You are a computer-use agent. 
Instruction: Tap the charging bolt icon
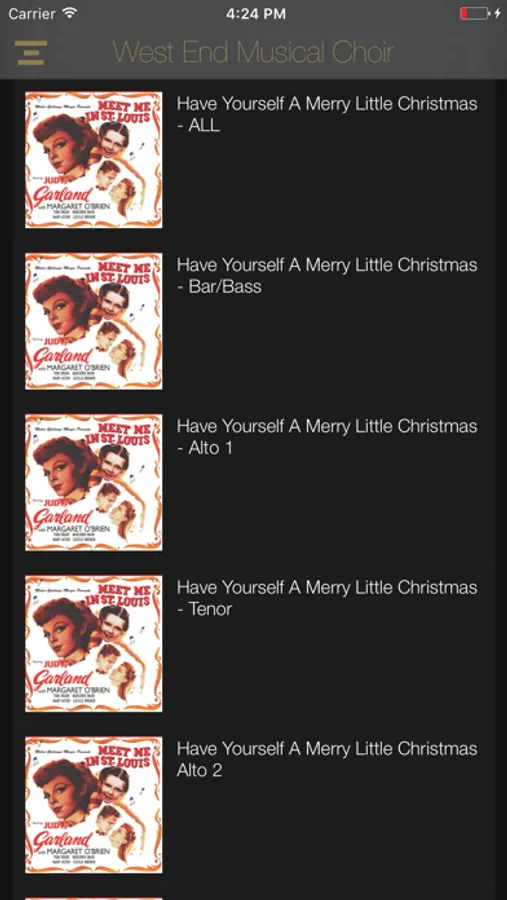coord(497,13)
